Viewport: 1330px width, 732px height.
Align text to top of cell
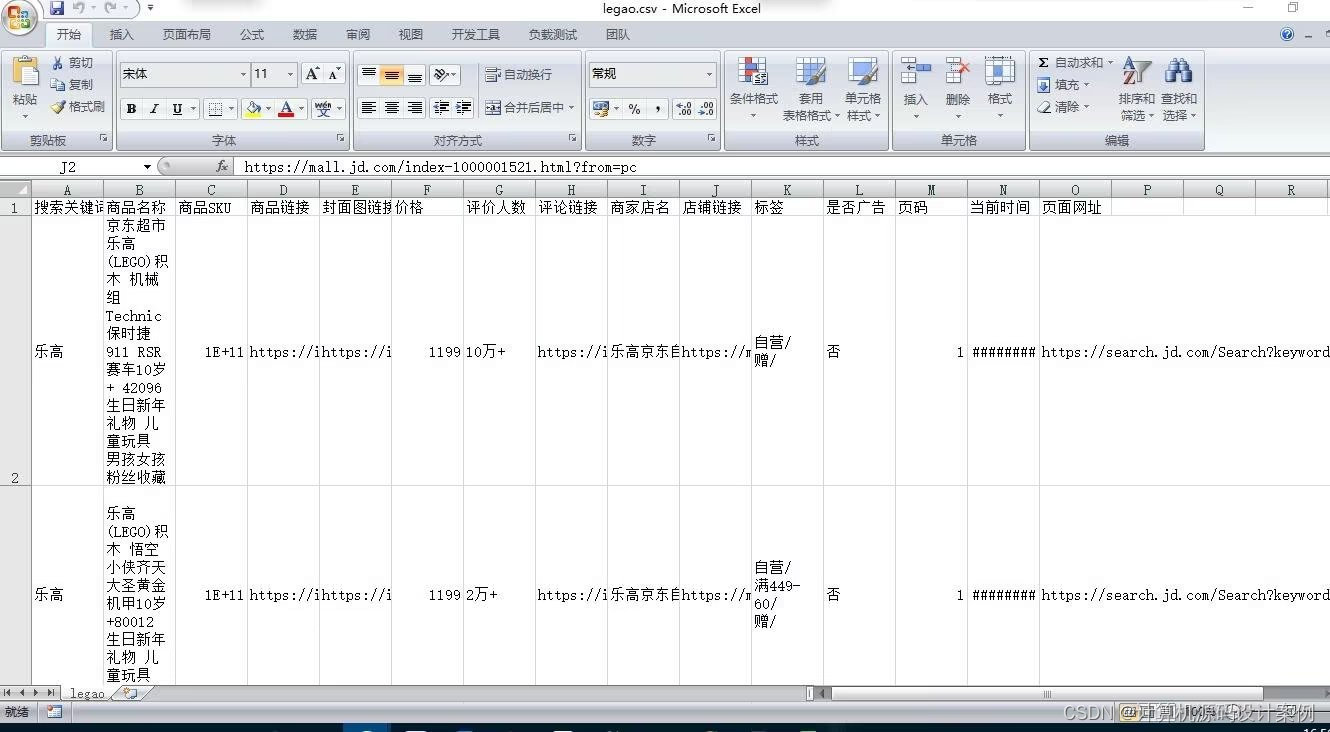click(369, 75)
